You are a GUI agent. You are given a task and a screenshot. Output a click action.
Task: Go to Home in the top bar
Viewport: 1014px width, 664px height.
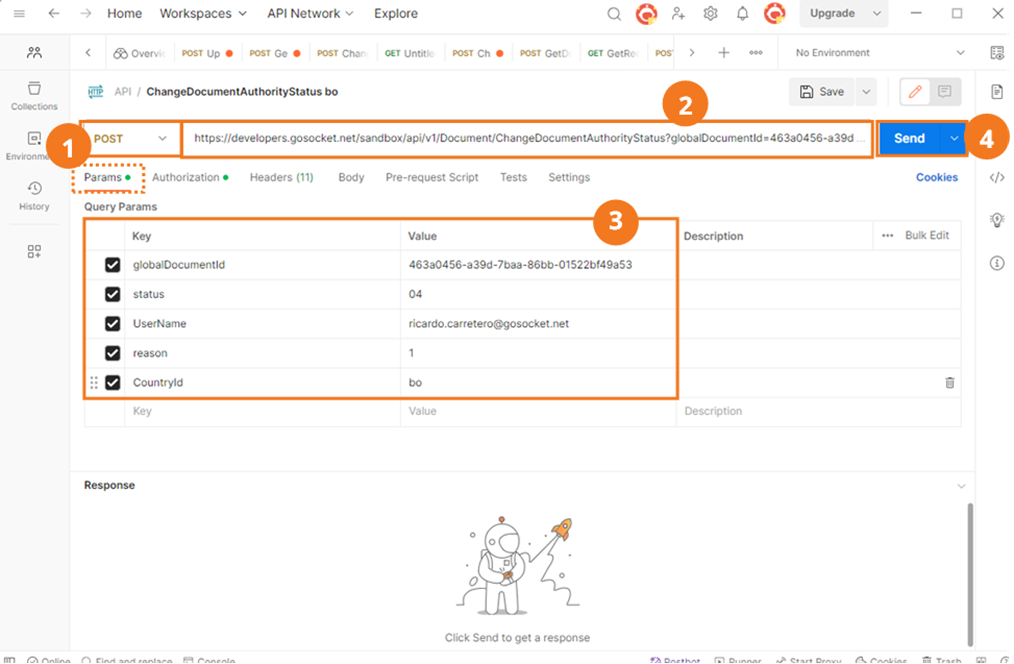(124, 14)
